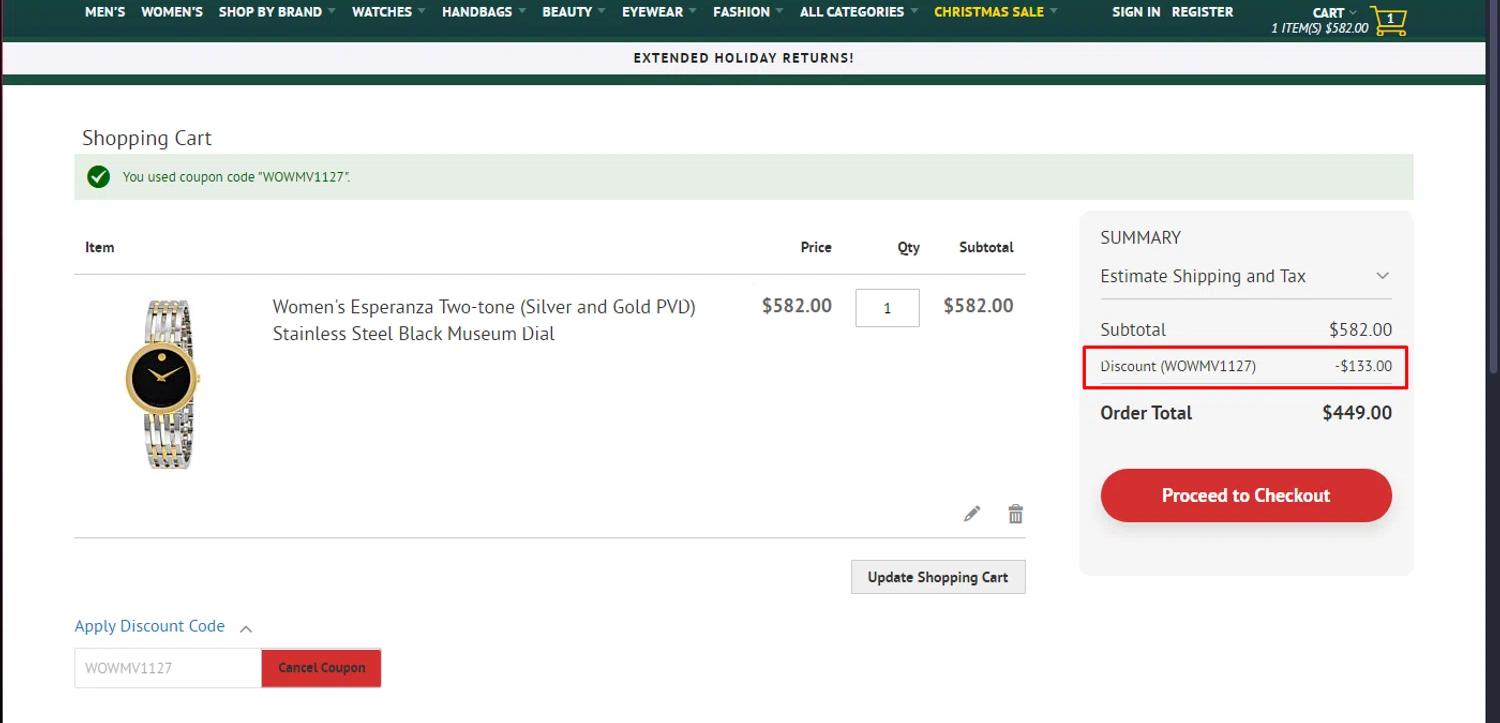Cancel the applied coupon

tap(321, 668)
